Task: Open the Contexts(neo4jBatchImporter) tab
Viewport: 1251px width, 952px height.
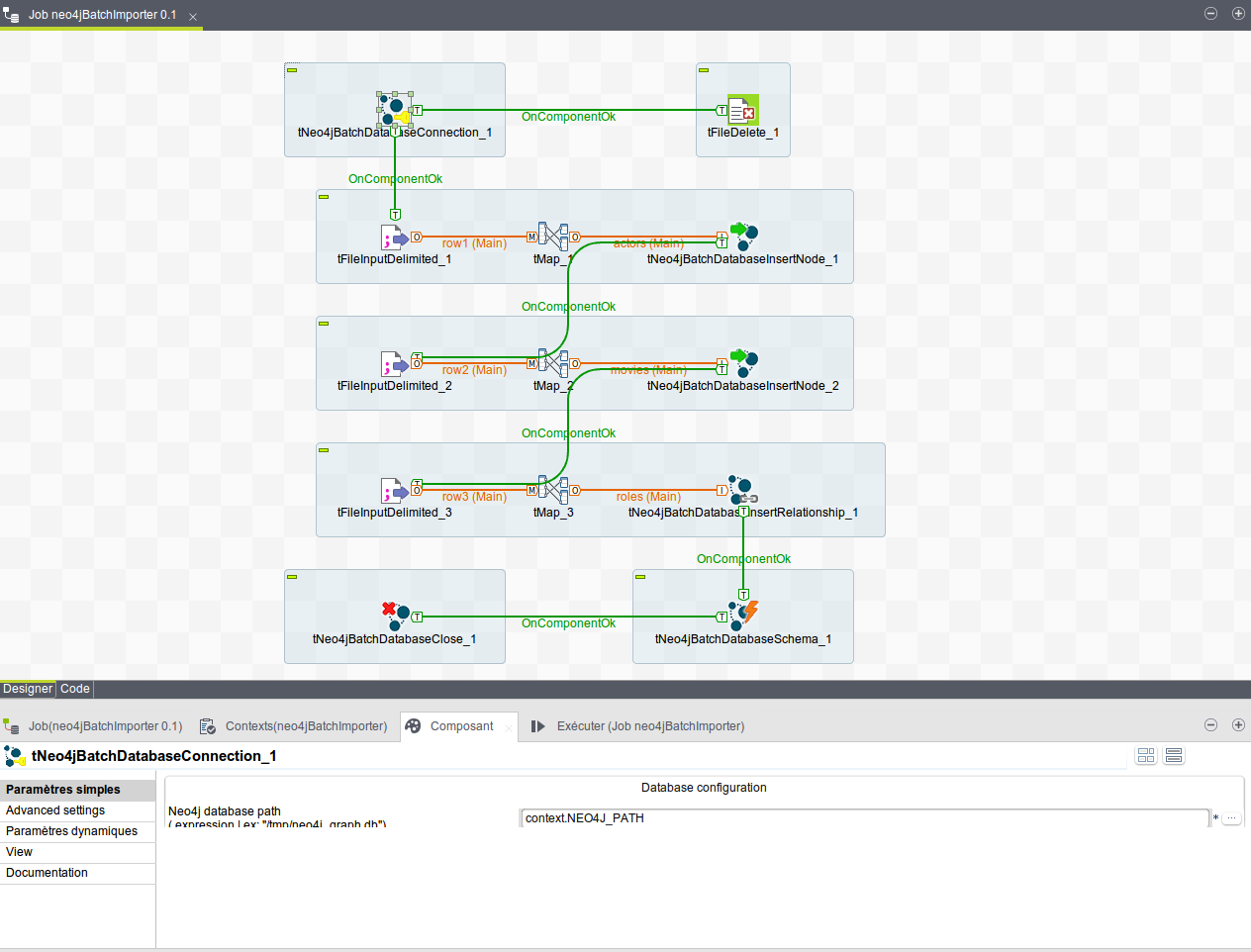Action: 294,726
